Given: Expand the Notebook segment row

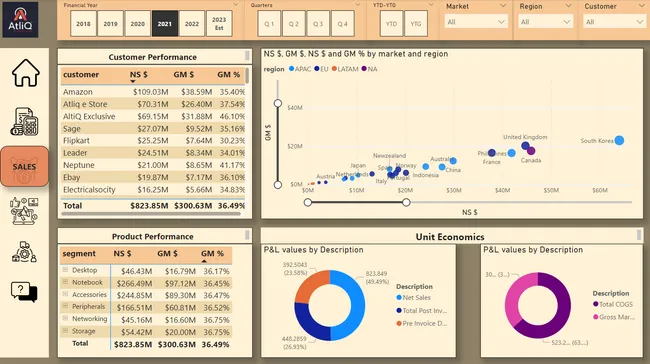Looking at the screenshot, I should [65, 282].
